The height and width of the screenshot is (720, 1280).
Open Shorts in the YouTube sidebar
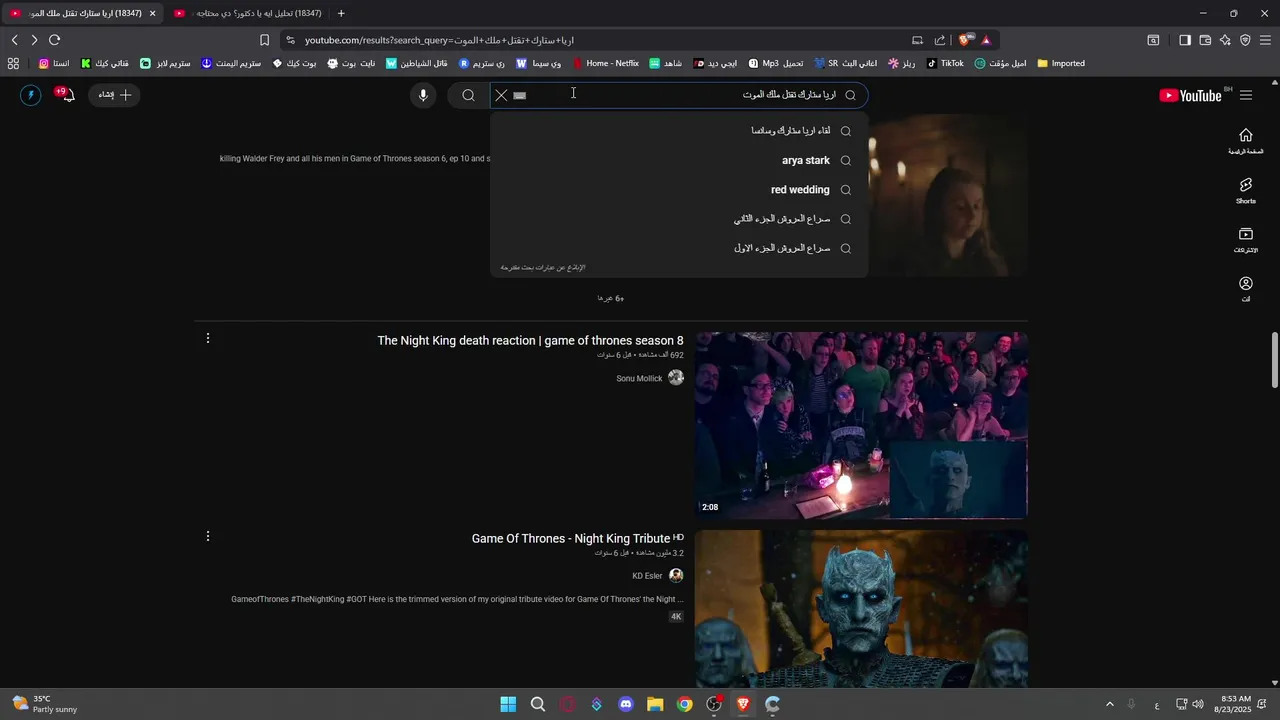1246,190
